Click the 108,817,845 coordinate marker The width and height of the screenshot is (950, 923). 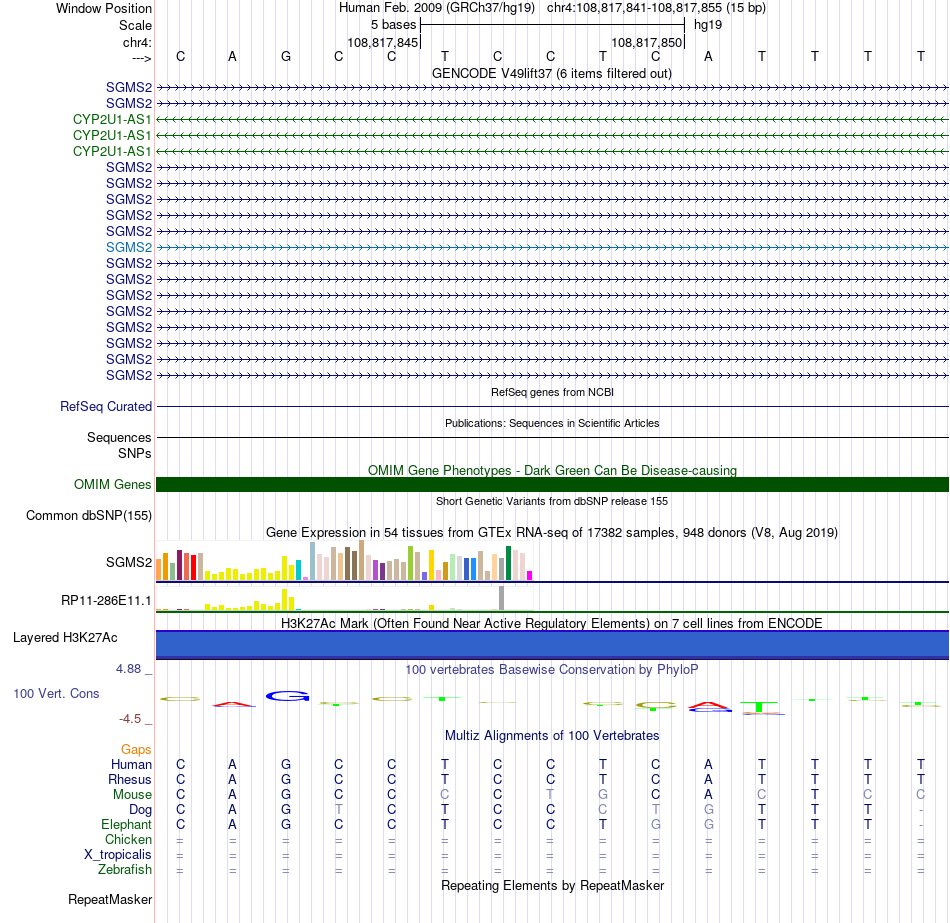click(382, 42)
